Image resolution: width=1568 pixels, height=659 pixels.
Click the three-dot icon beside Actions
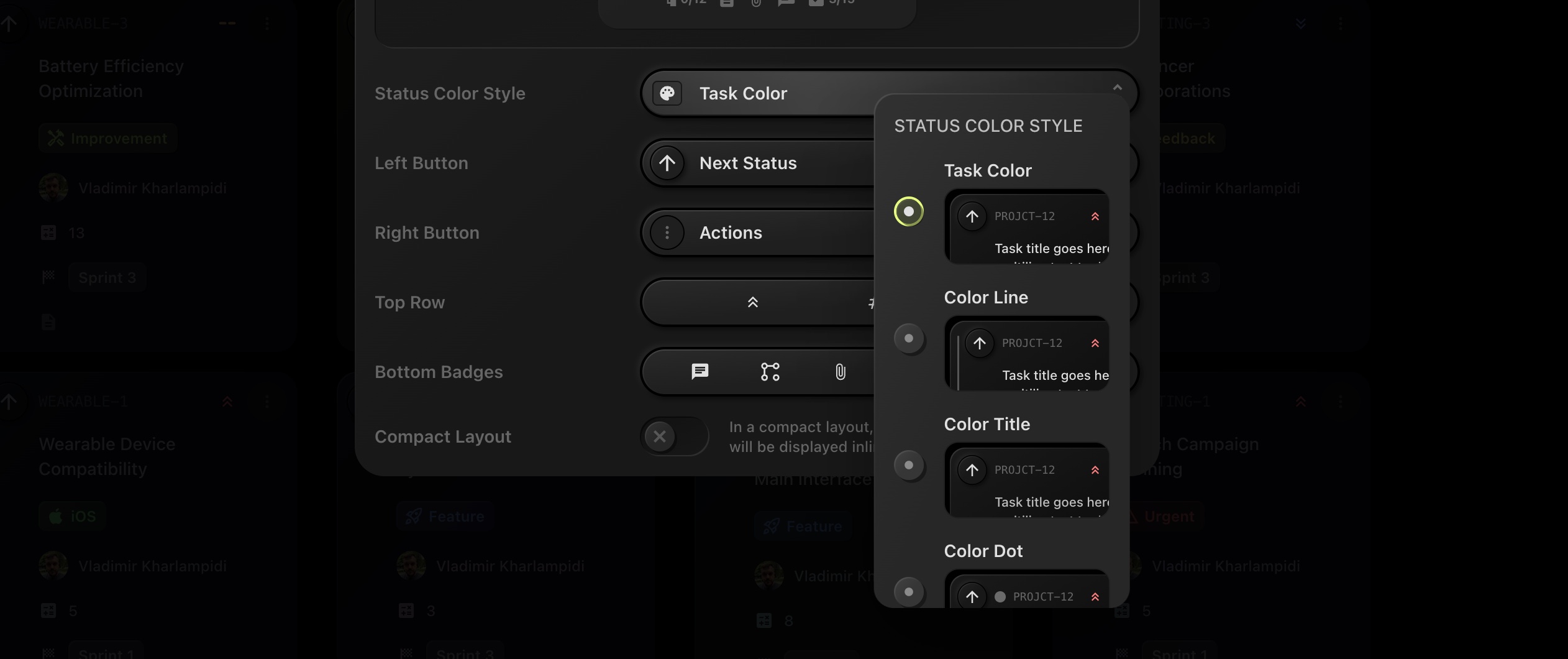pyautogui.click(x=667, y=233)
